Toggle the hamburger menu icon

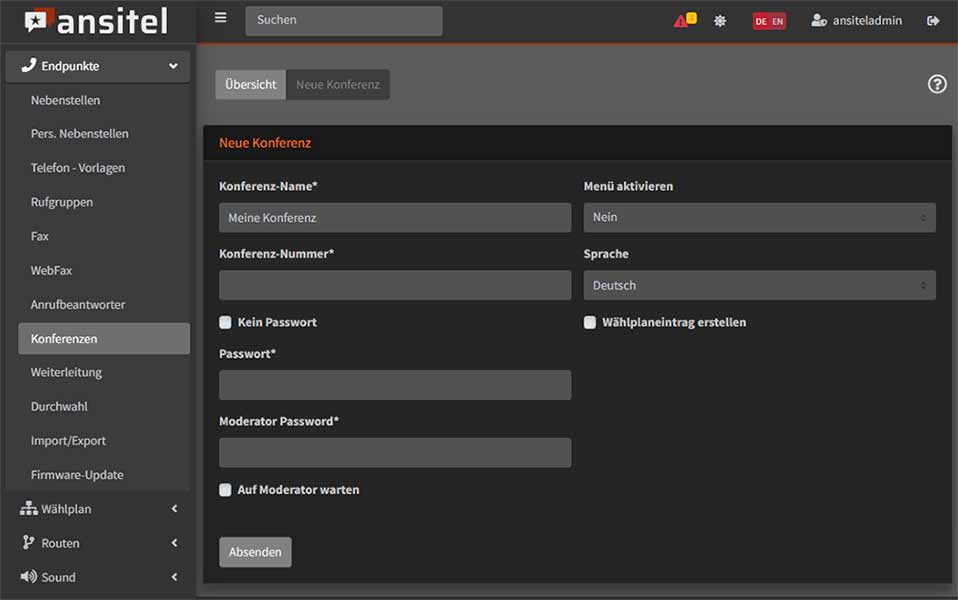221,18
